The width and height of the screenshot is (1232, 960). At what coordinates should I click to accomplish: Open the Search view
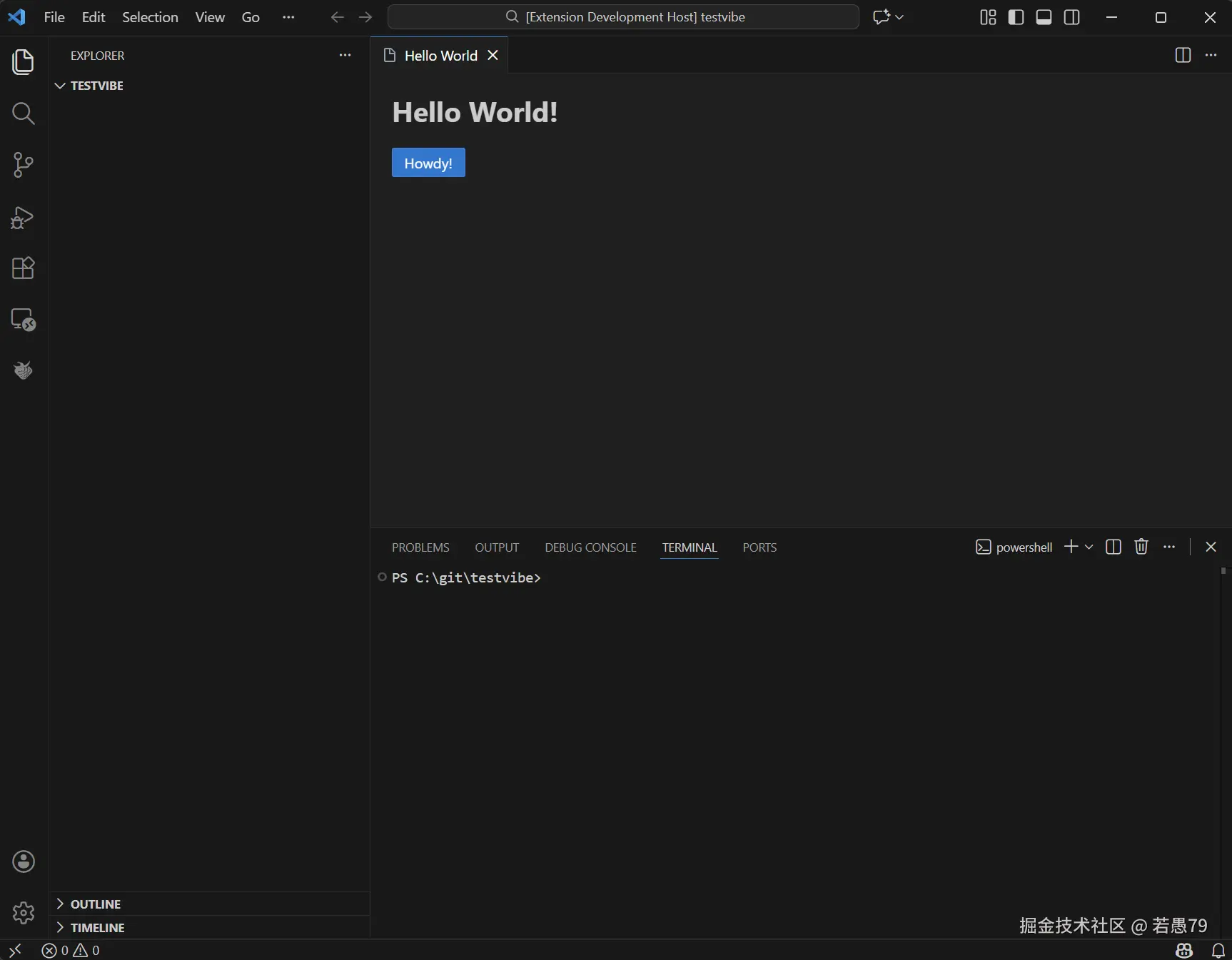(24, 113)
